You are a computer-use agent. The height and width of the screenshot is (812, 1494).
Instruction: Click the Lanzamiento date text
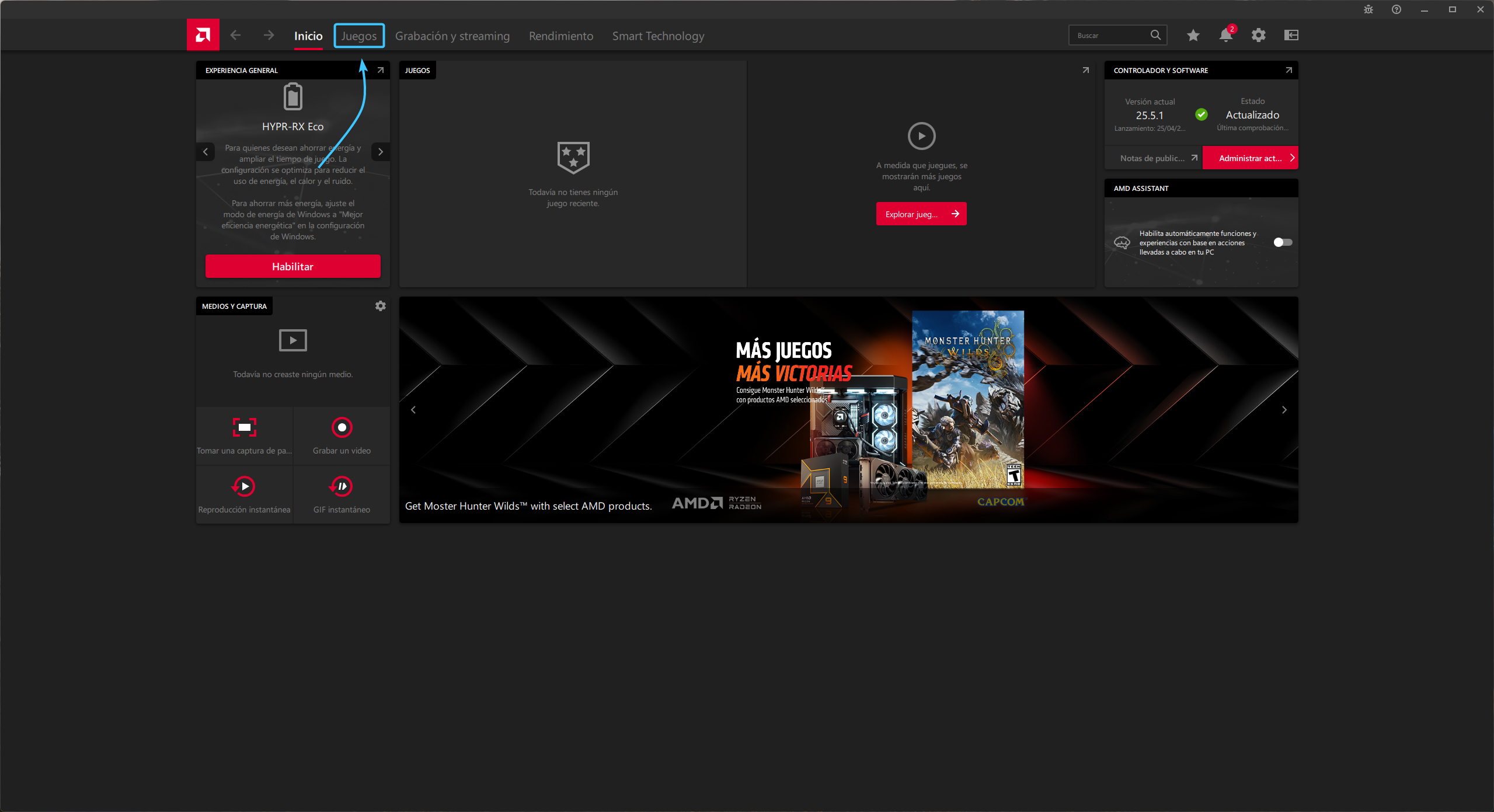pyautogui.click(x=1150, y=128)
